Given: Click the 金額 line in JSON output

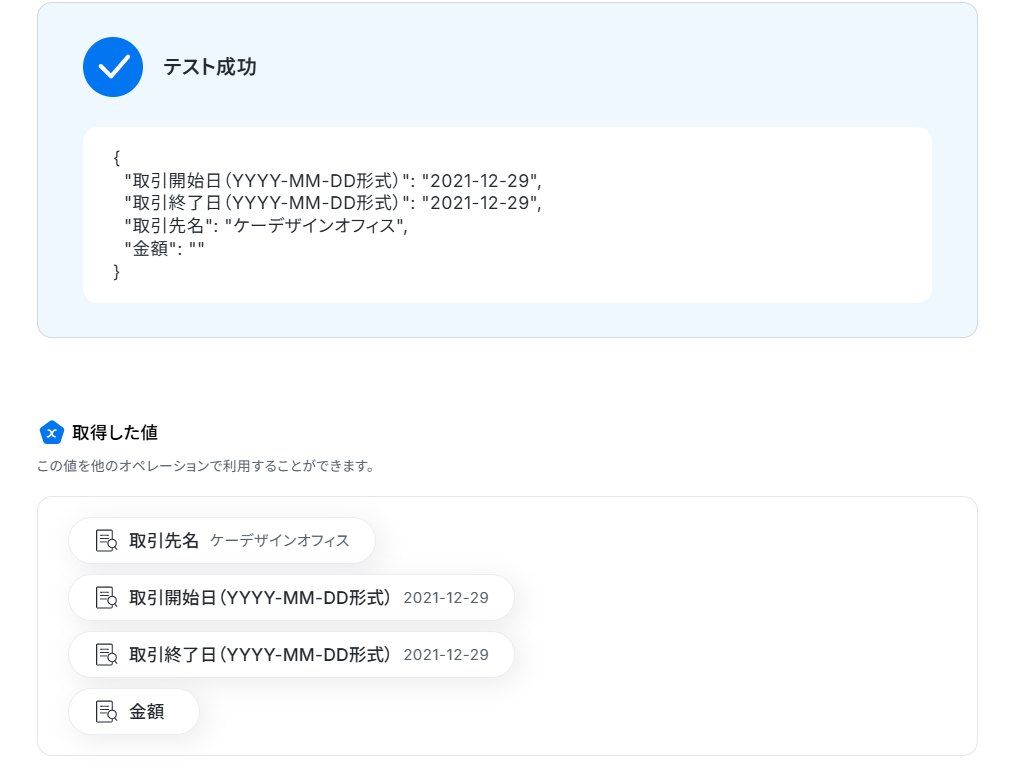Looking at the screenshot, I should coord(164,249).
